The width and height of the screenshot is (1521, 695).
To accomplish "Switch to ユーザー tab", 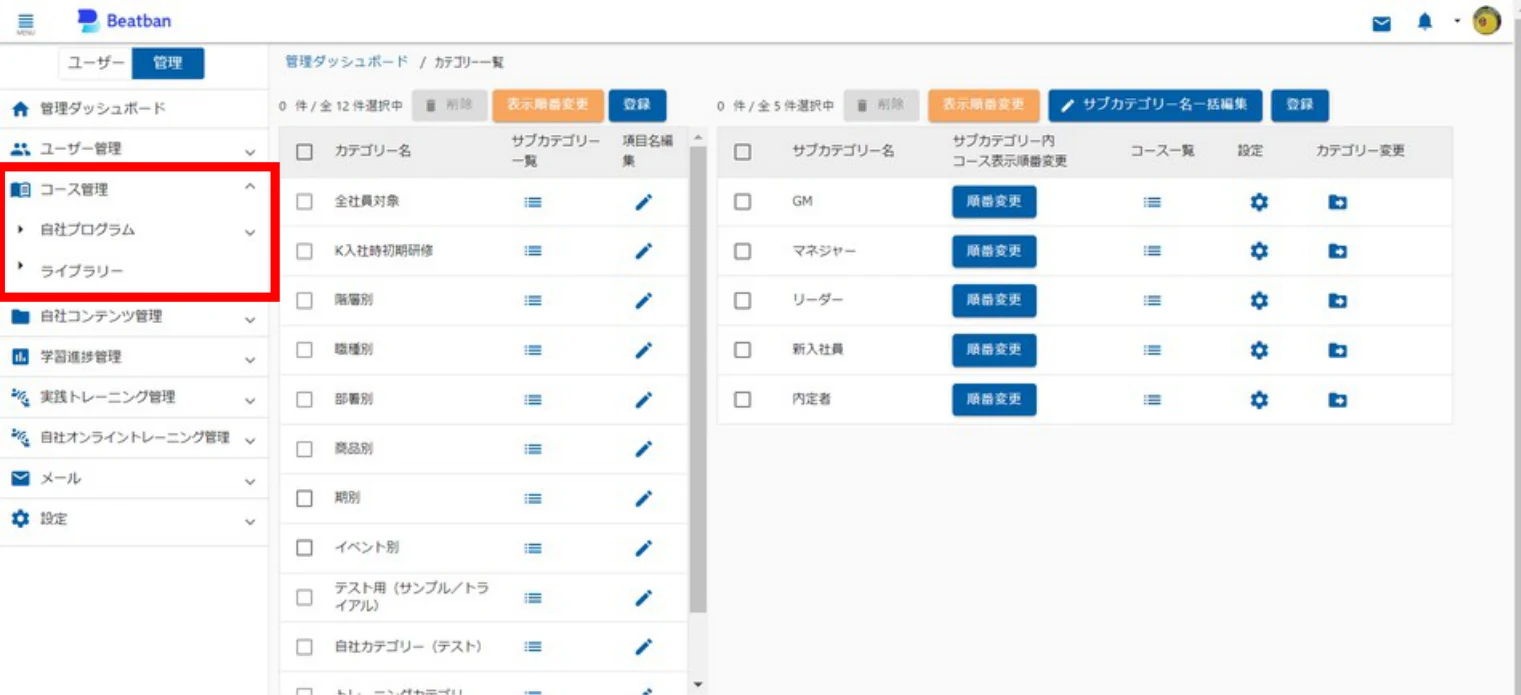I will coord(96,63).
